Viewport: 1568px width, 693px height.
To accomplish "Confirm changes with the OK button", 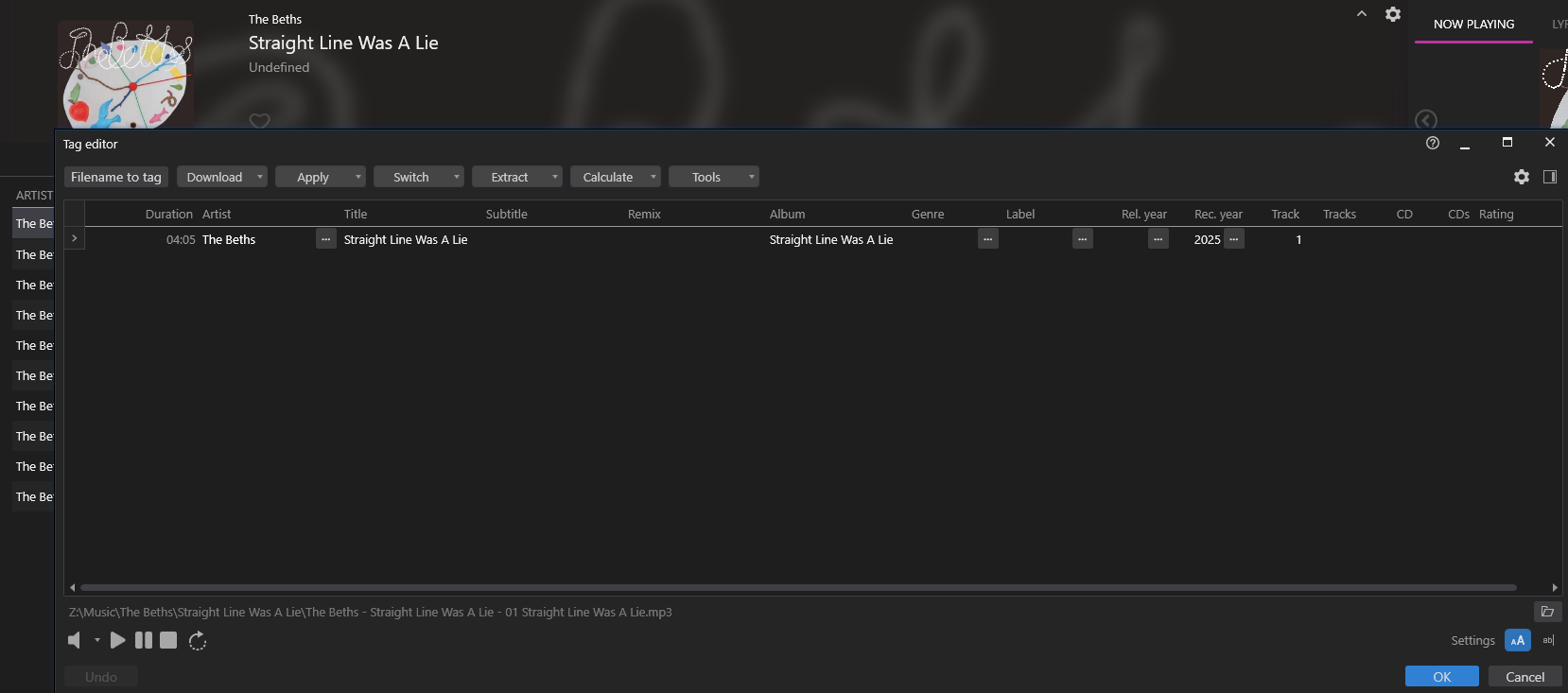I will click(x=1442, y=676).
